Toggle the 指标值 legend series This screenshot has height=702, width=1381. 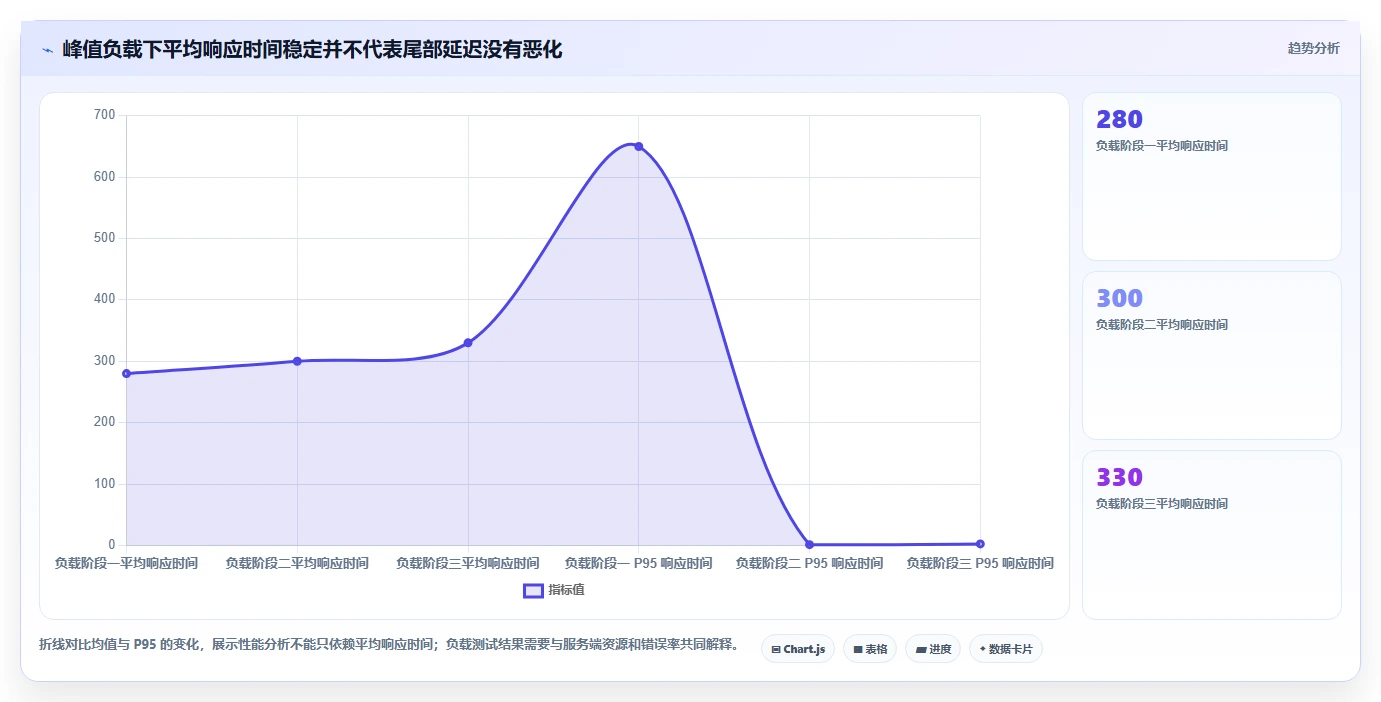tap(554, 590)
